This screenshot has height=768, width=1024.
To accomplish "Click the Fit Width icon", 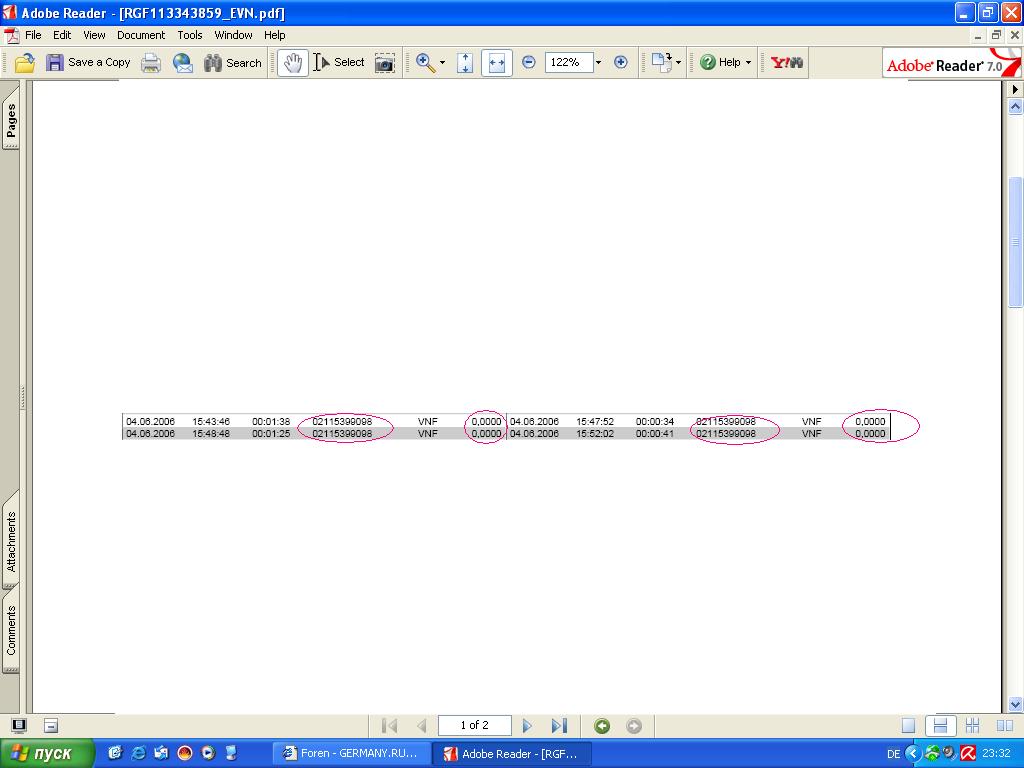I will 496,63.
